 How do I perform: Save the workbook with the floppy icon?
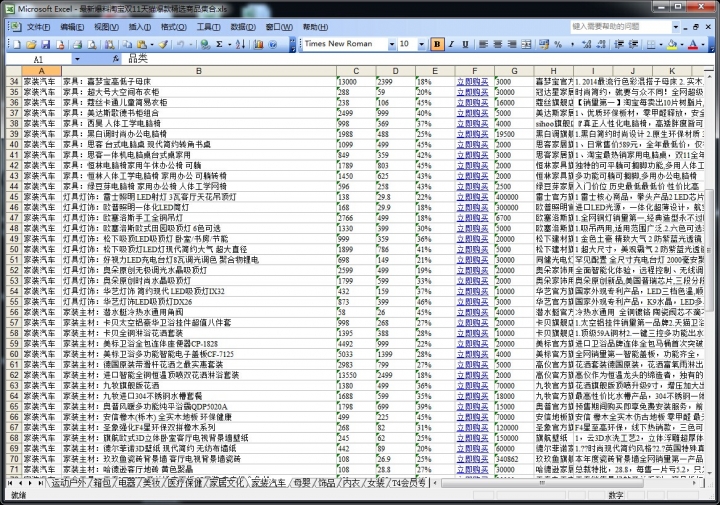pyautogui.click(x=45, y=45)
